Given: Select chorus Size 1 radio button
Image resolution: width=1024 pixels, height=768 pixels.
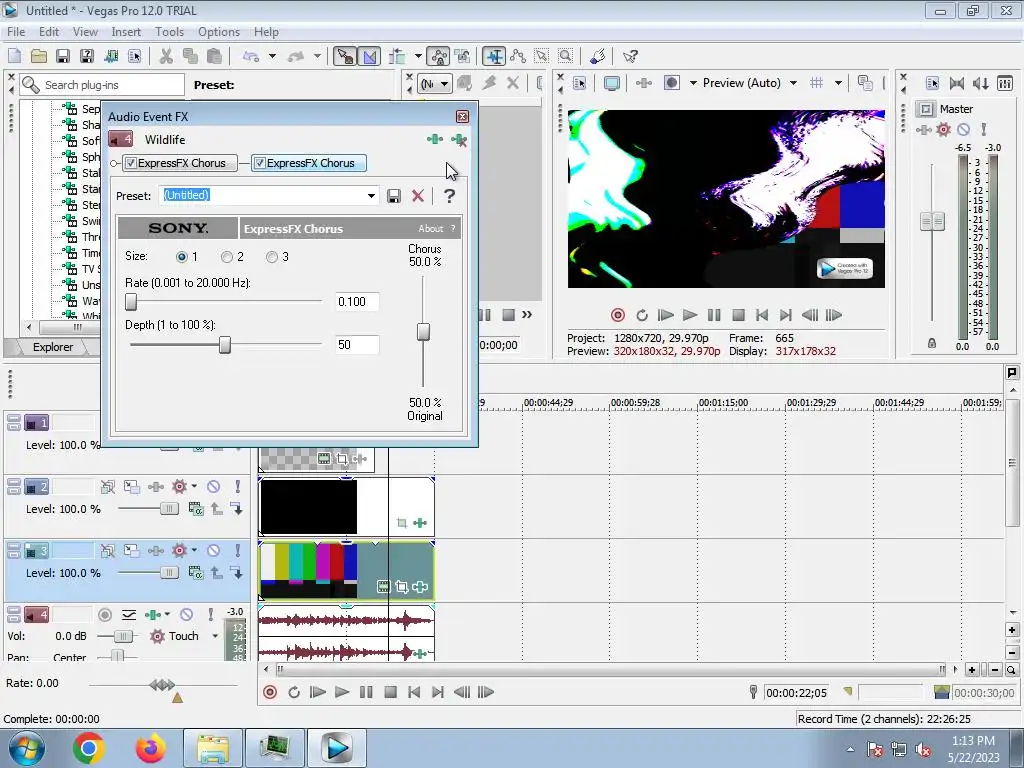Looking at the screenshot, I should coord(182,257).
